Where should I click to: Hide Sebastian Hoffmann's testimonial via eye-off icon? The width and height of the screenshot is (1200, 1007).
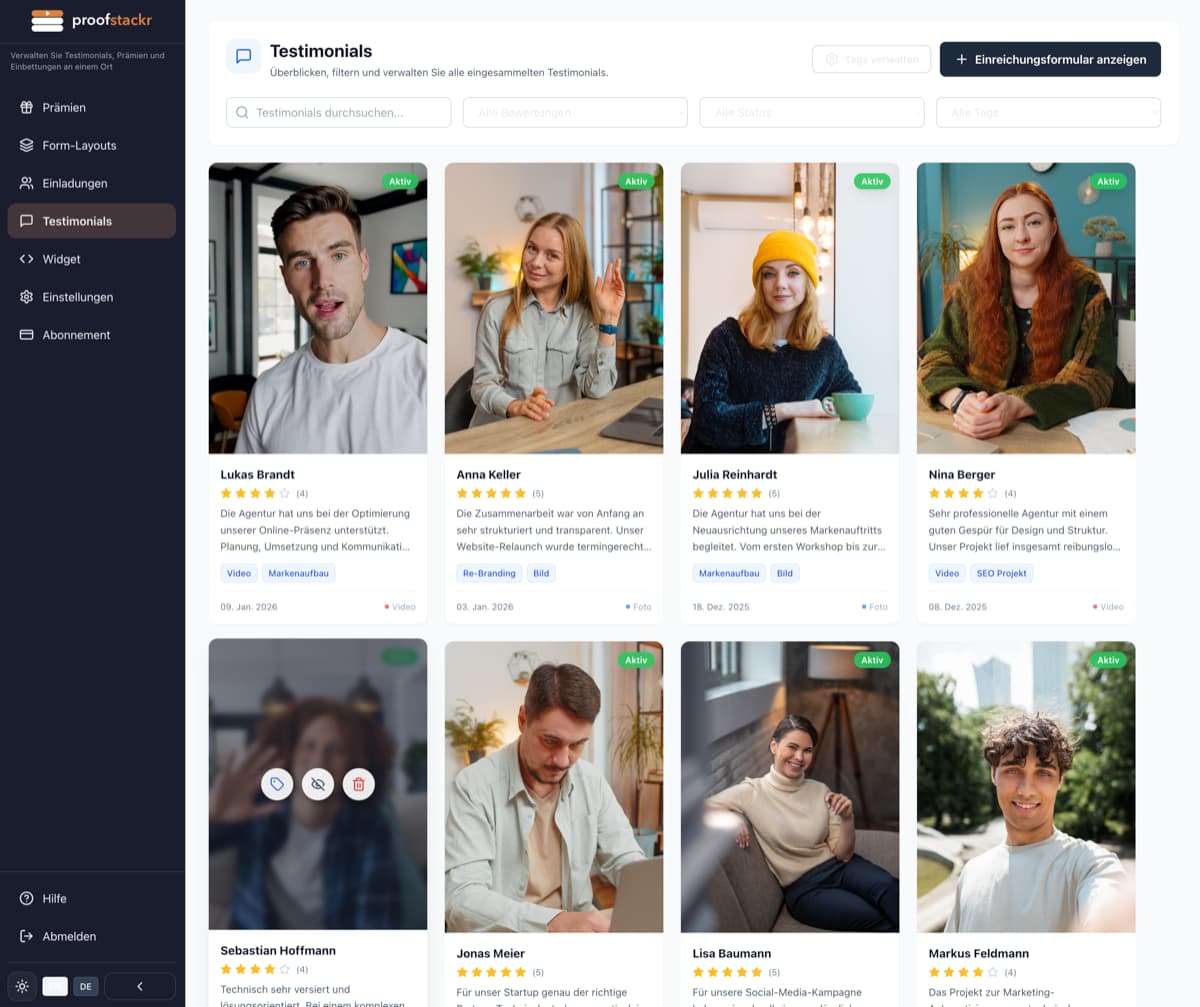point(318,784)
